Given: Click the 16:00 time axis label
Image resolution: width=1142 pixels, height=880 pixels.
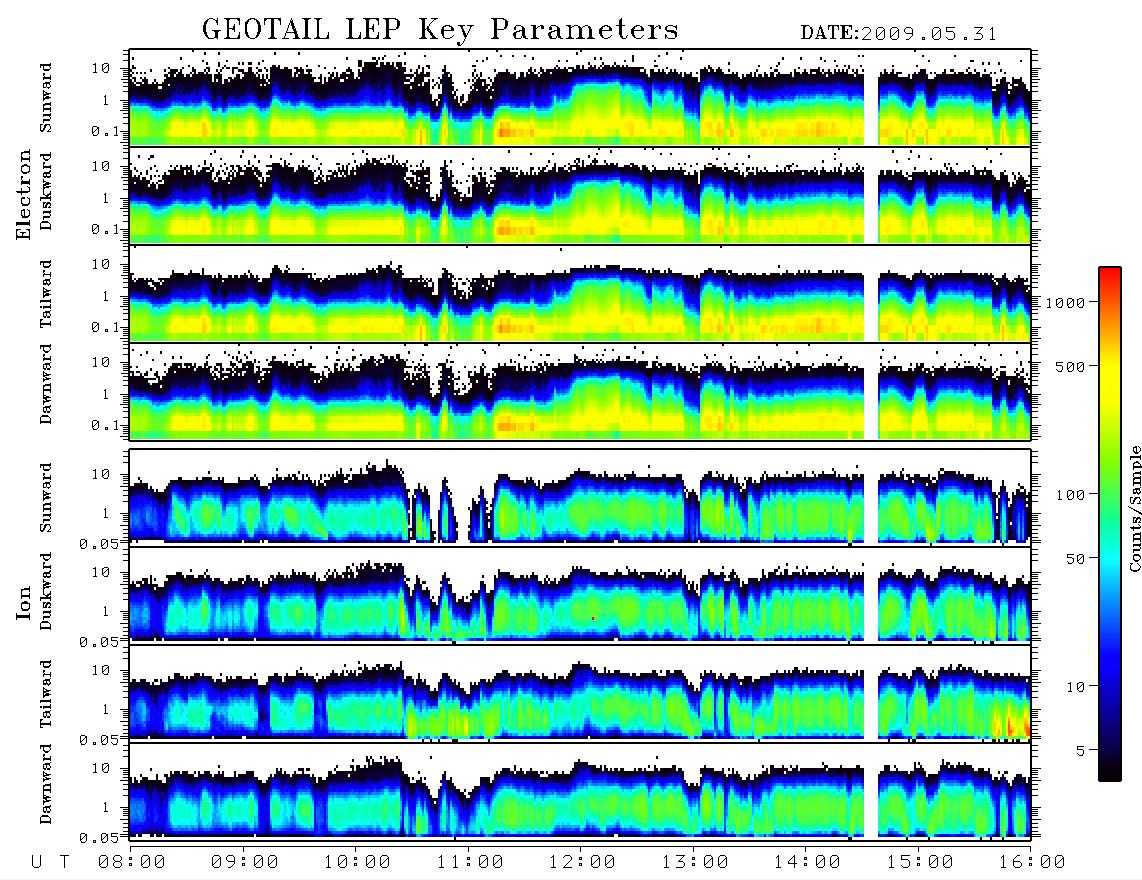Looking at the screenshot, I should pos(1032,862).
